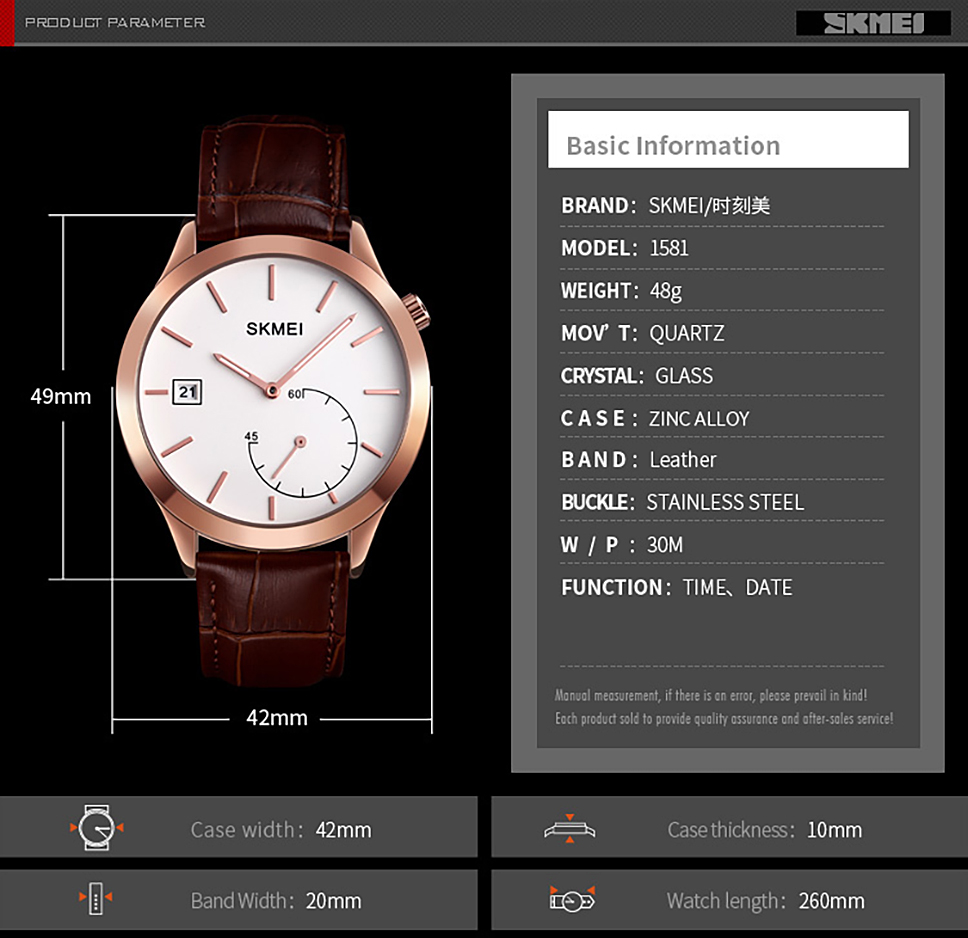Click the Case thickness 10mm text
The image size is (968, 938).
click(764, 830)
